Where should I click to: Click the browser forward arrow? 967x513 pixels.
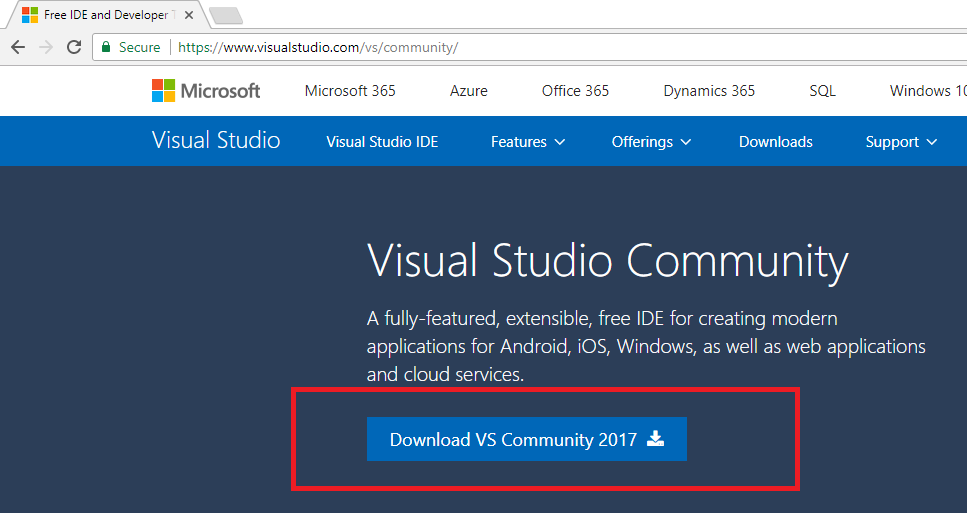click(x=46, y=47)
